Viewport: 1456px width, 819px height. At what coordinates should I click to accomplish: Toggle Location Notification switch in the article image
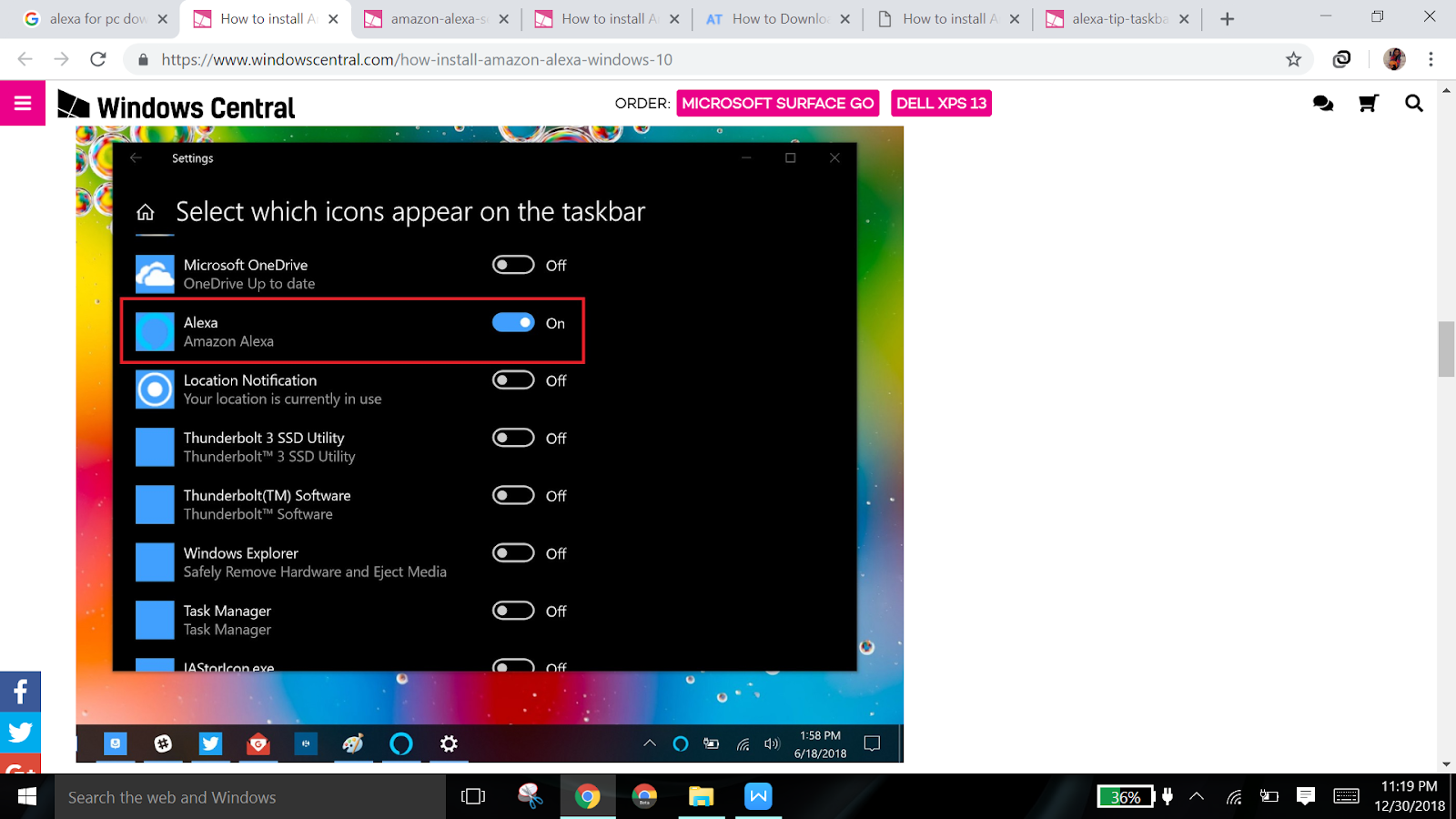[x=513, y=380]
